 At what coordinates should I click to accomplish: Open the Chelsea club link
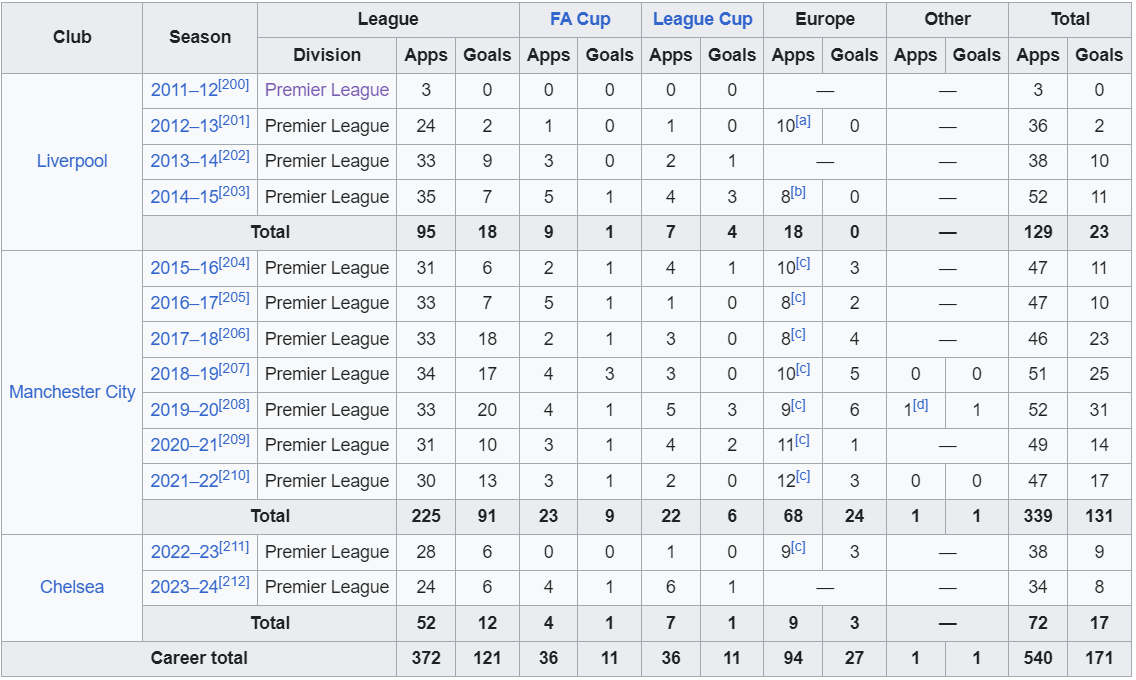[x=72, y=587]
